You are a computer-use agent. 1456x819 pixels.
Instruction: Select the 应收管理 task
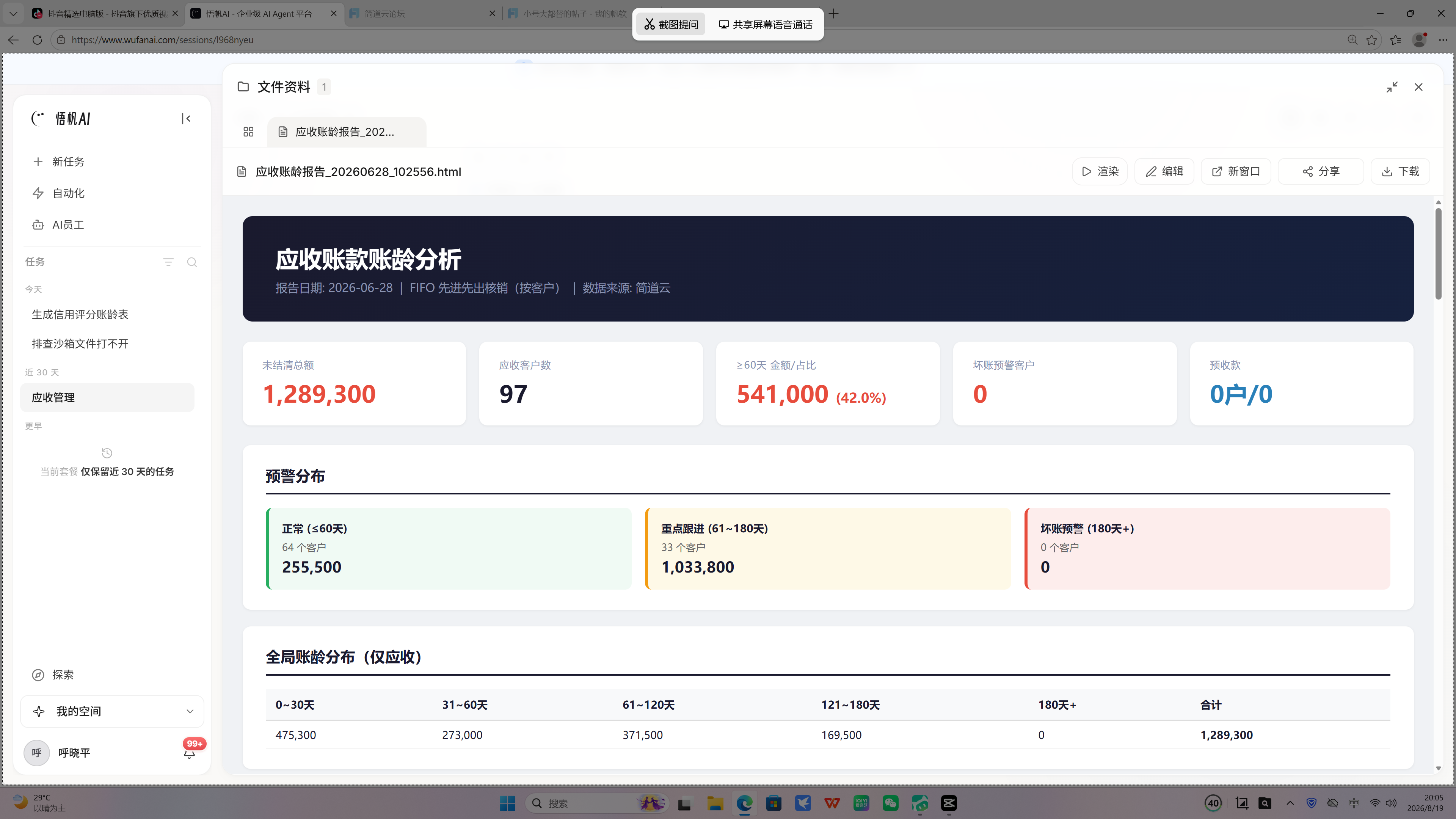107,397
